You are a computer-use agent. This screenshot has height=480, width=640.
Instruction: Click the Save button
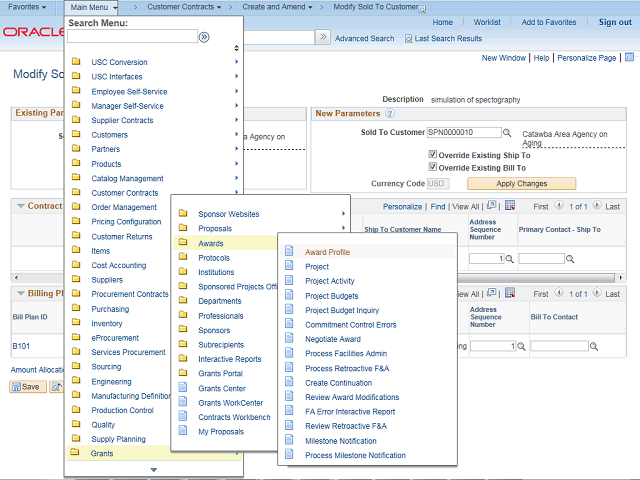point(28,387)
